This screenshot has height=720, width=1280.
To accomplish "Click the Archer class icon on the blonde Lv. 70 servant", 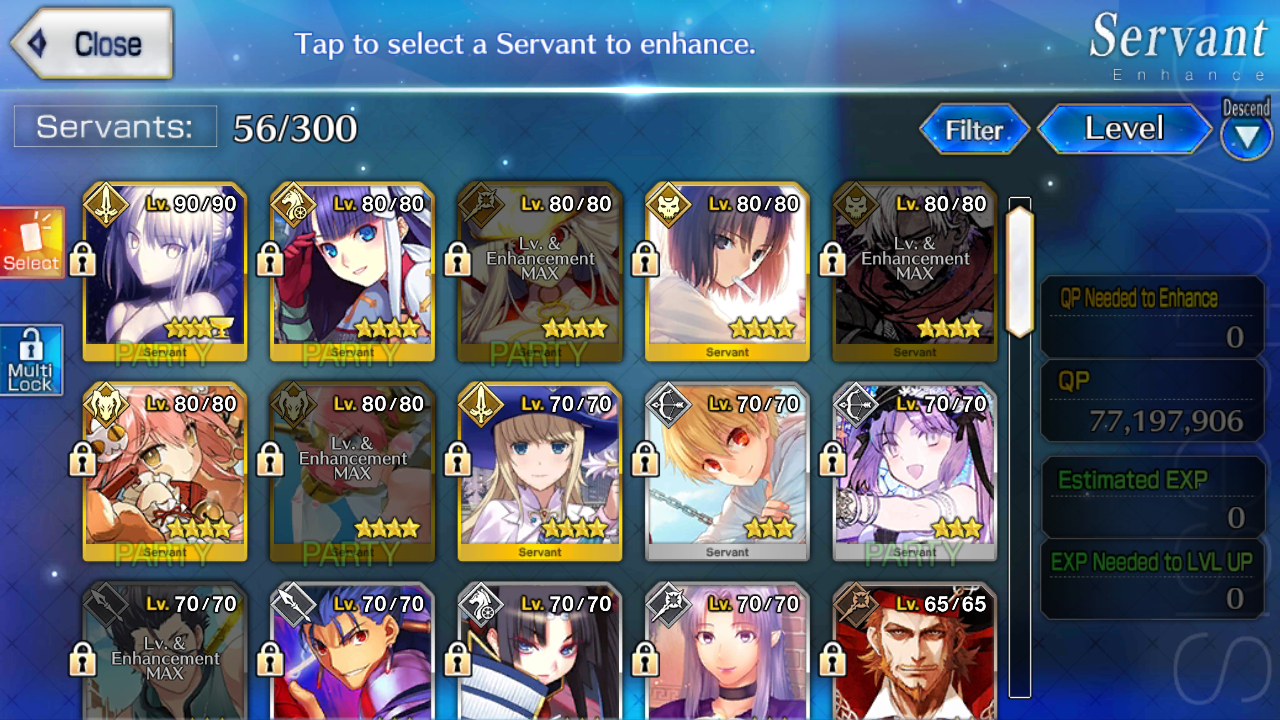I will point(667,403).
